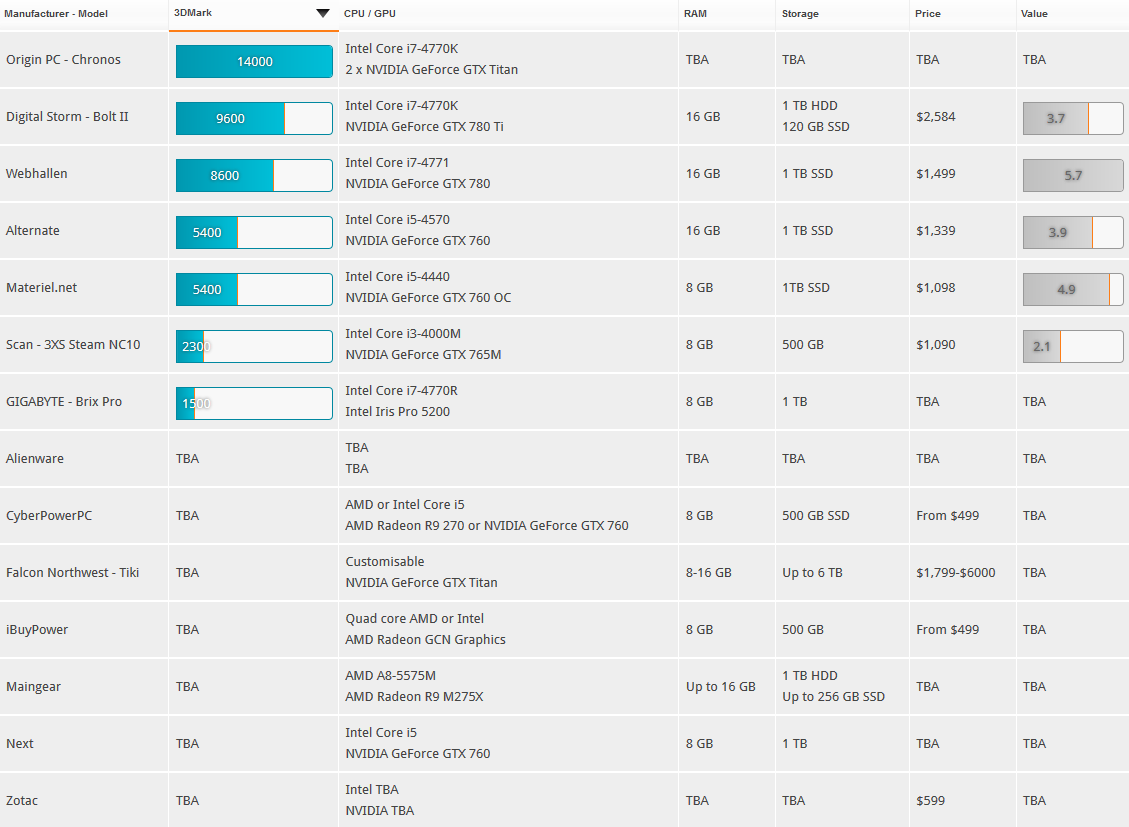Click Digital Storm 9600 score bar
This screenshot has height=827, width=1129.
tap(254, 118)
